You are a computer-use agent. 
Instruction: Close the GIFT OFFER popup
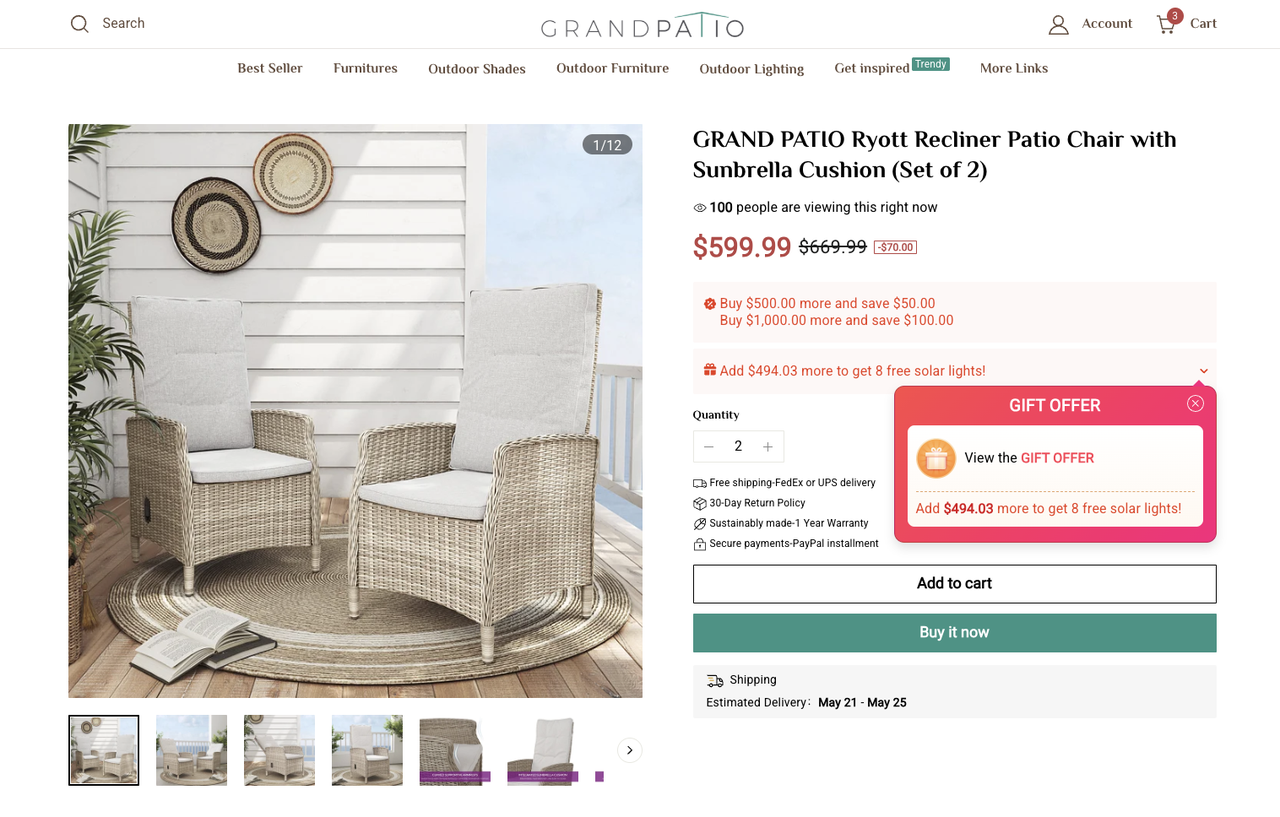[x=1195, y=404]
